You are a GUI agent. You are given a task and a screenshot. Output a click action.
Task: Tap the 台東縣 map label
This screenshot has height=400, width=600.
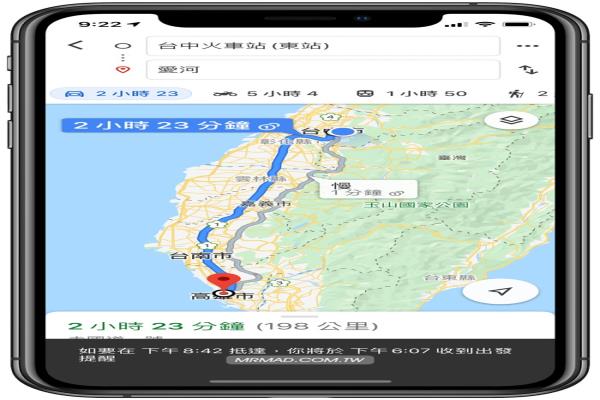pos(450,278)
